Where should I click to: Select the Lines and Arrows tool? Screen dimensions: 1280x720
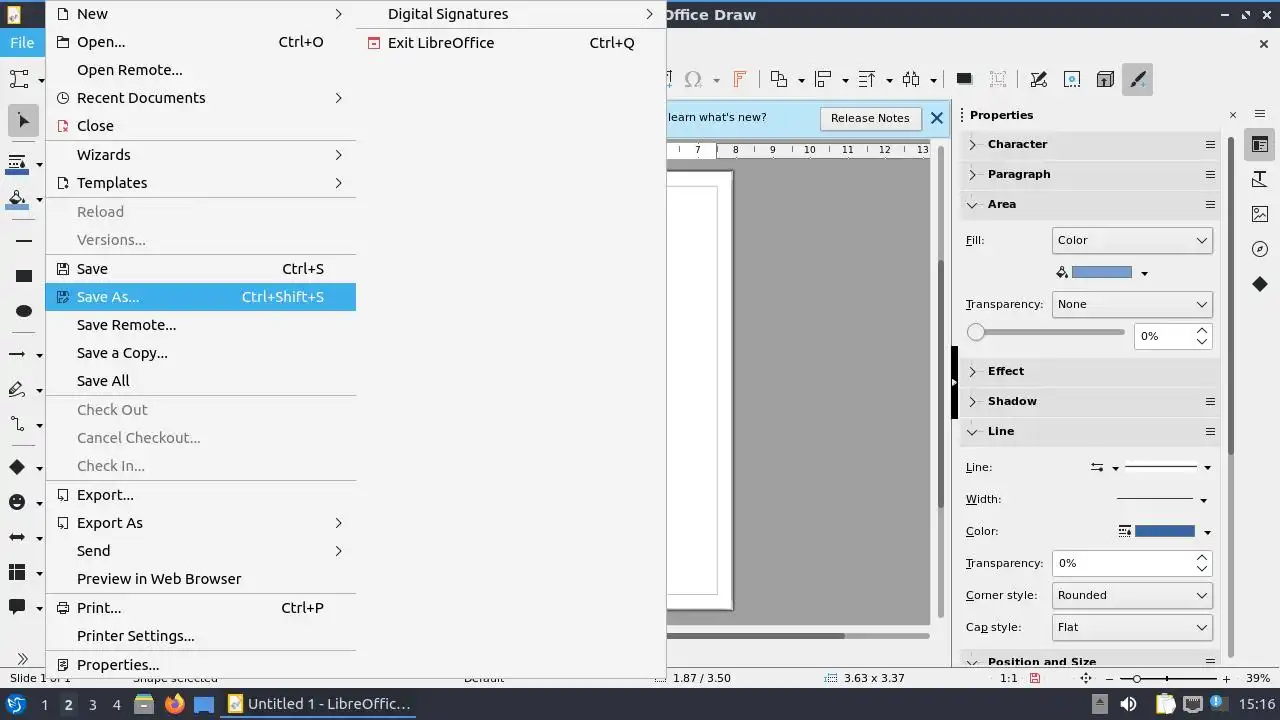click(17, 355)
